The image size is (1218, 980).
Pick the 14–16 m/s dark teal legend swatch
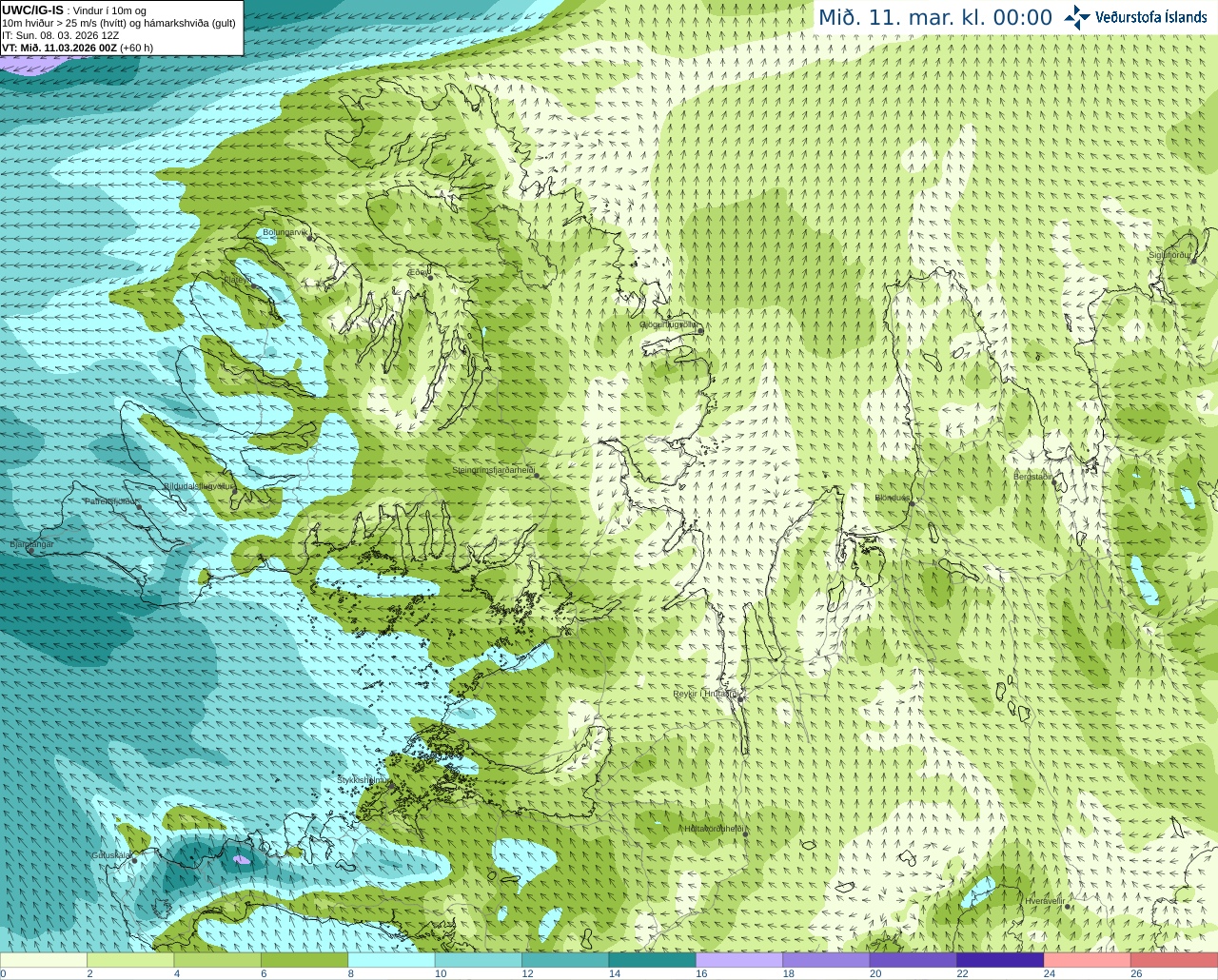(x=653, y=961)
